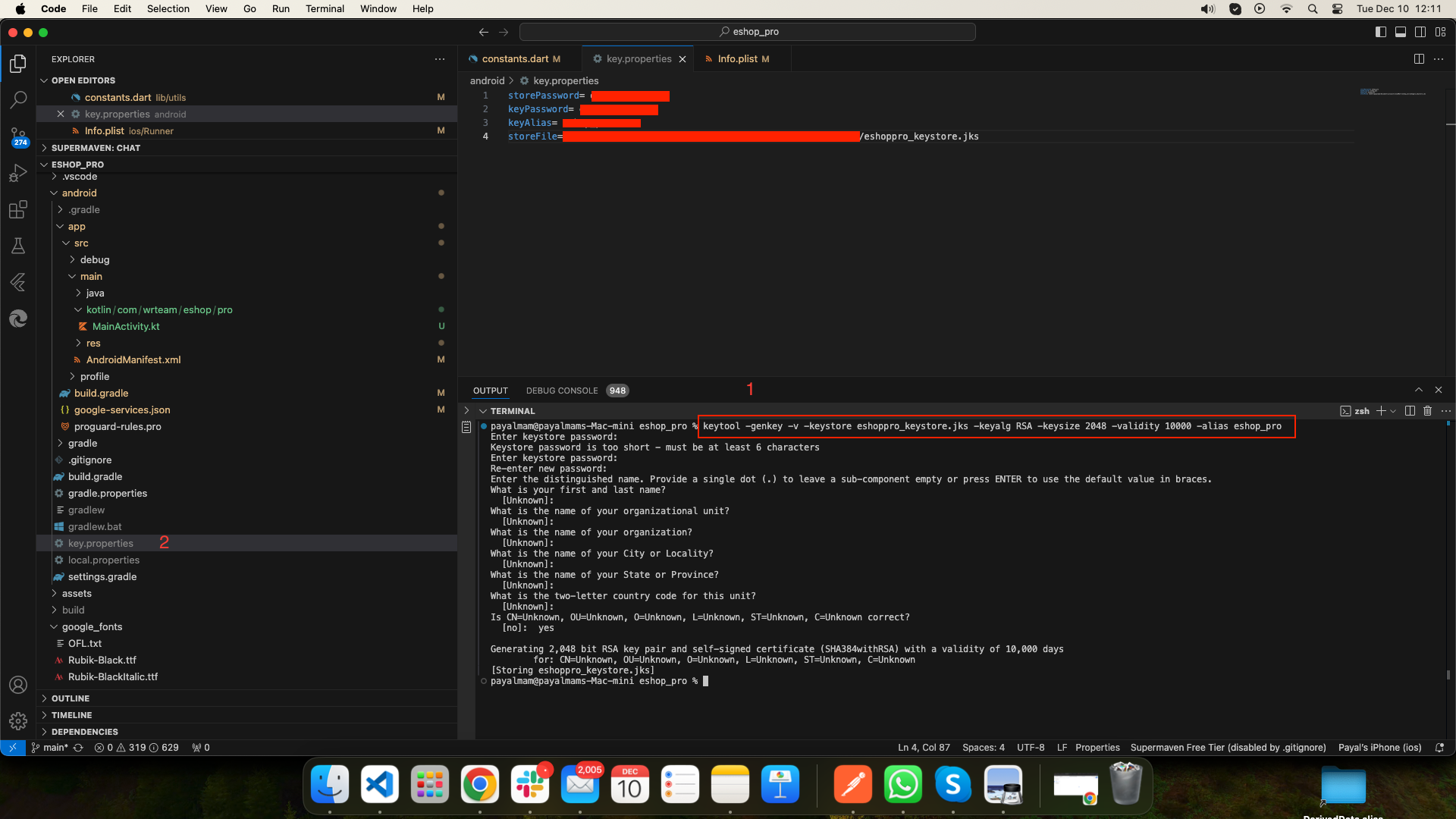Click the Go Back arrow in title bar
This screenshot has width=1456, height=819.
coord(484,32)
